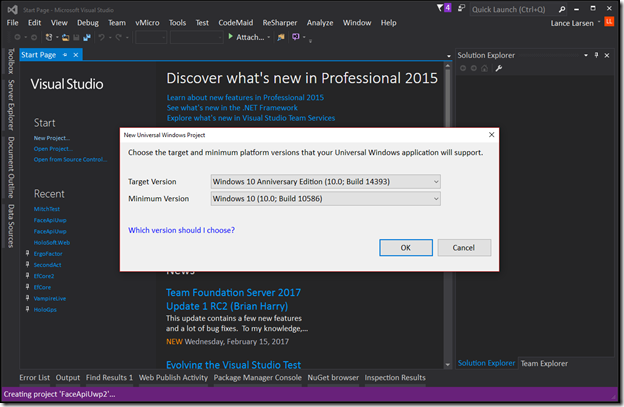624x407 pixels.
Task: Open the Debug menu
Action: (88, 23)
